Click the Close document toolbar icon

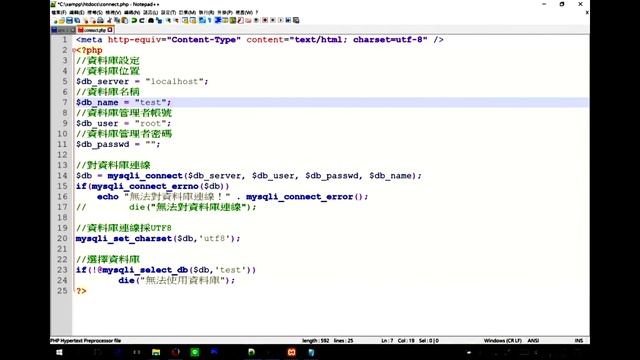tap(85, 20)
